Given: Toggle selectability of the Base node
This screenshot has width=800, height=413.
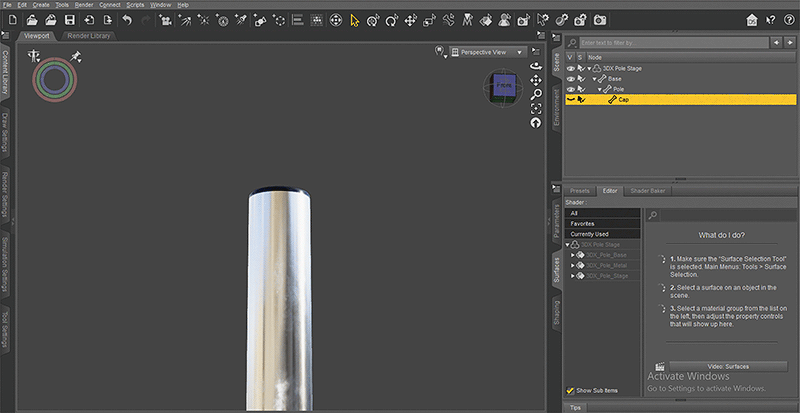Looking at the screenshot, I should coord(581,79).
